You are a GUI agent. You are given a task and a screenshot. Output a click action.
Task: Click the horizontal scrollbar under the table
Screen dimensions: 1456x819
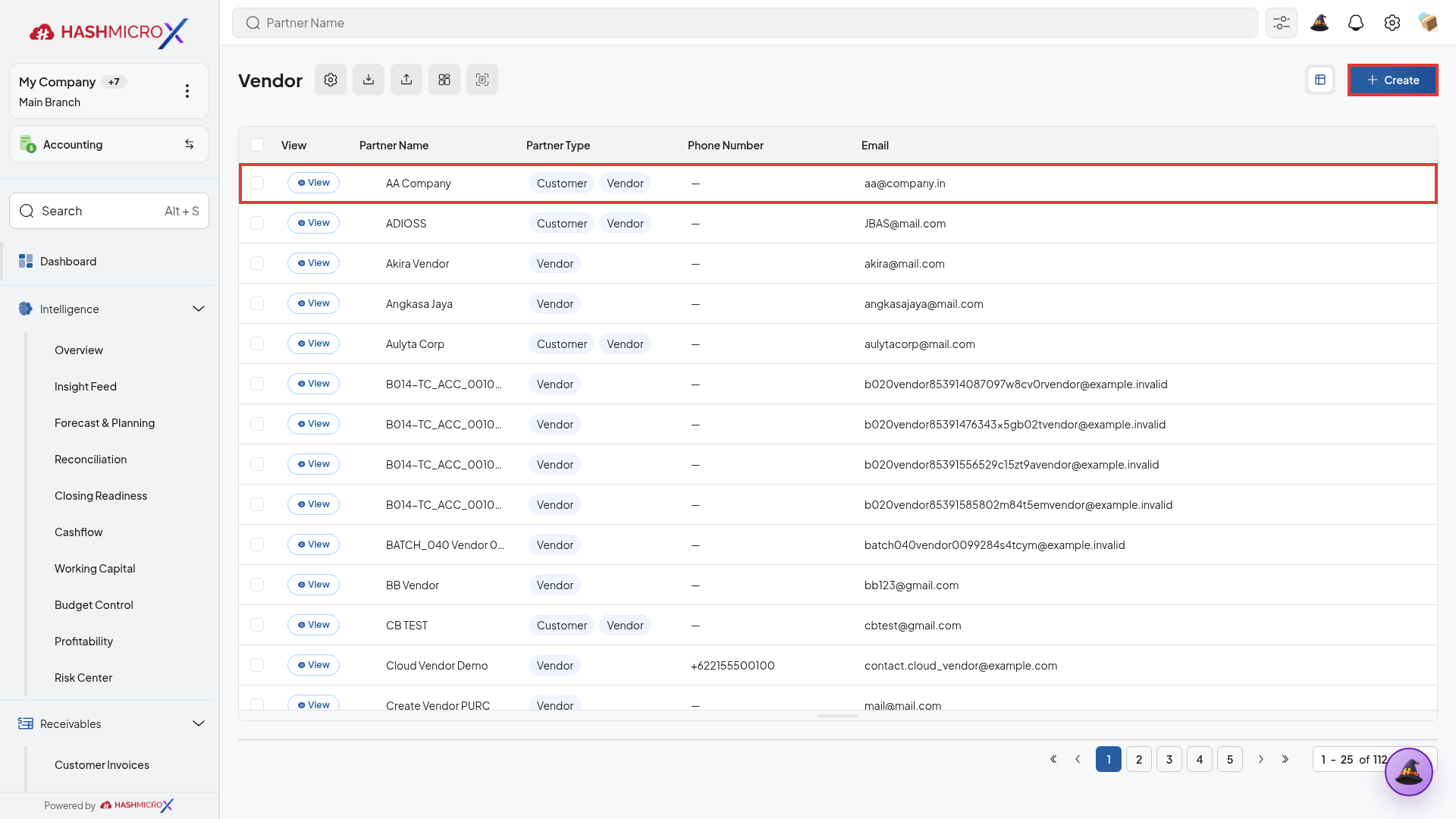tap(838, 716)
